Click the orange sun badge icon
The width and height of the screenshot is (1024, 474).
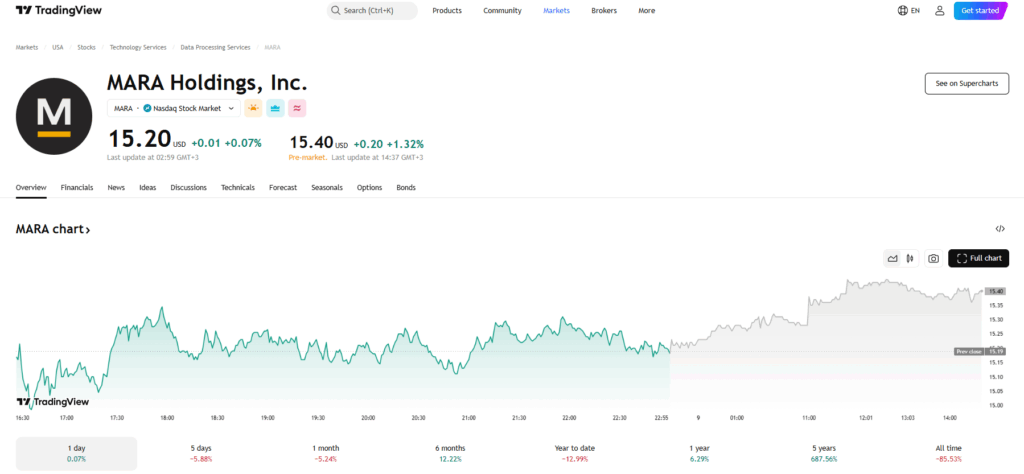(x=253, y=108)
